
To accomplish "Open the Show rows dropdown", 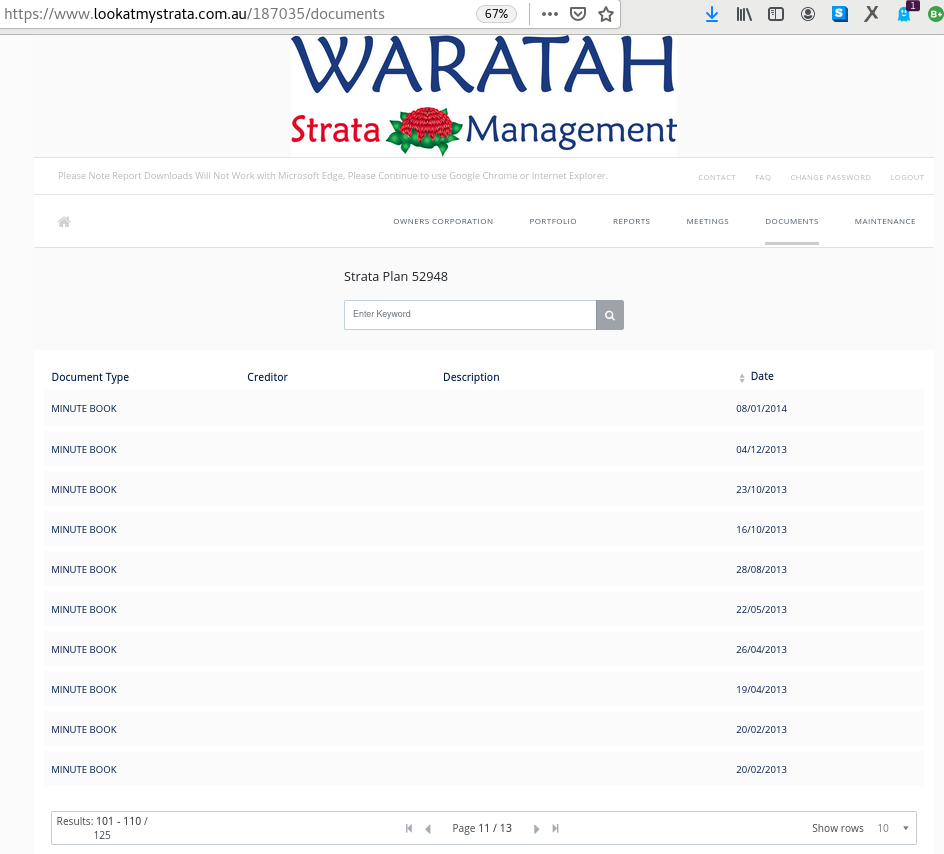I will pos(894,828).
